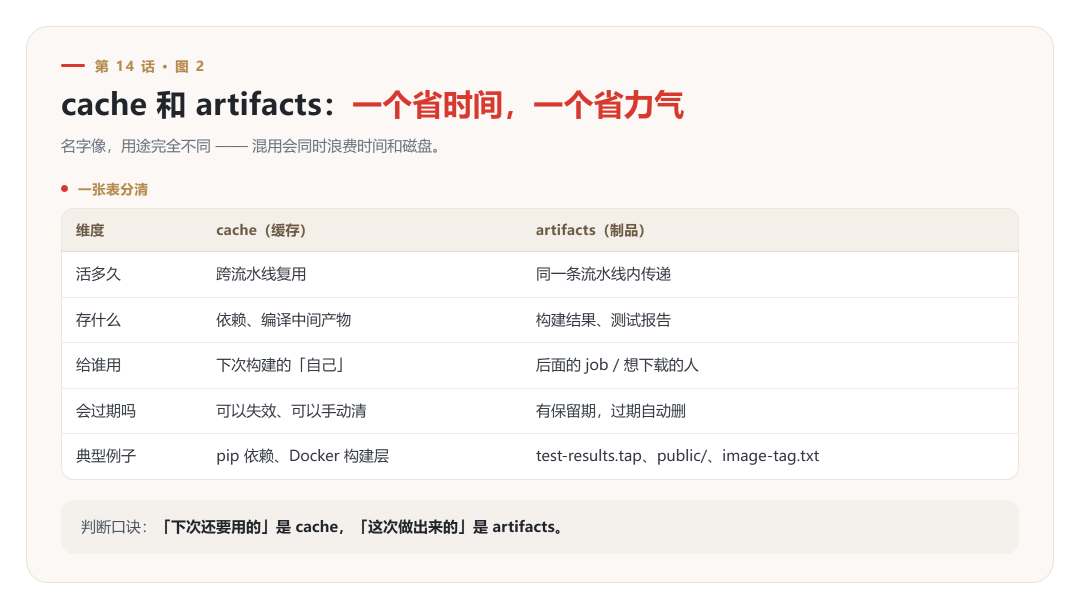Image resolution: width=1080 pixels, height=609 pixels.
Task: Click the '存什么' row label
Action: pos(98,320)
